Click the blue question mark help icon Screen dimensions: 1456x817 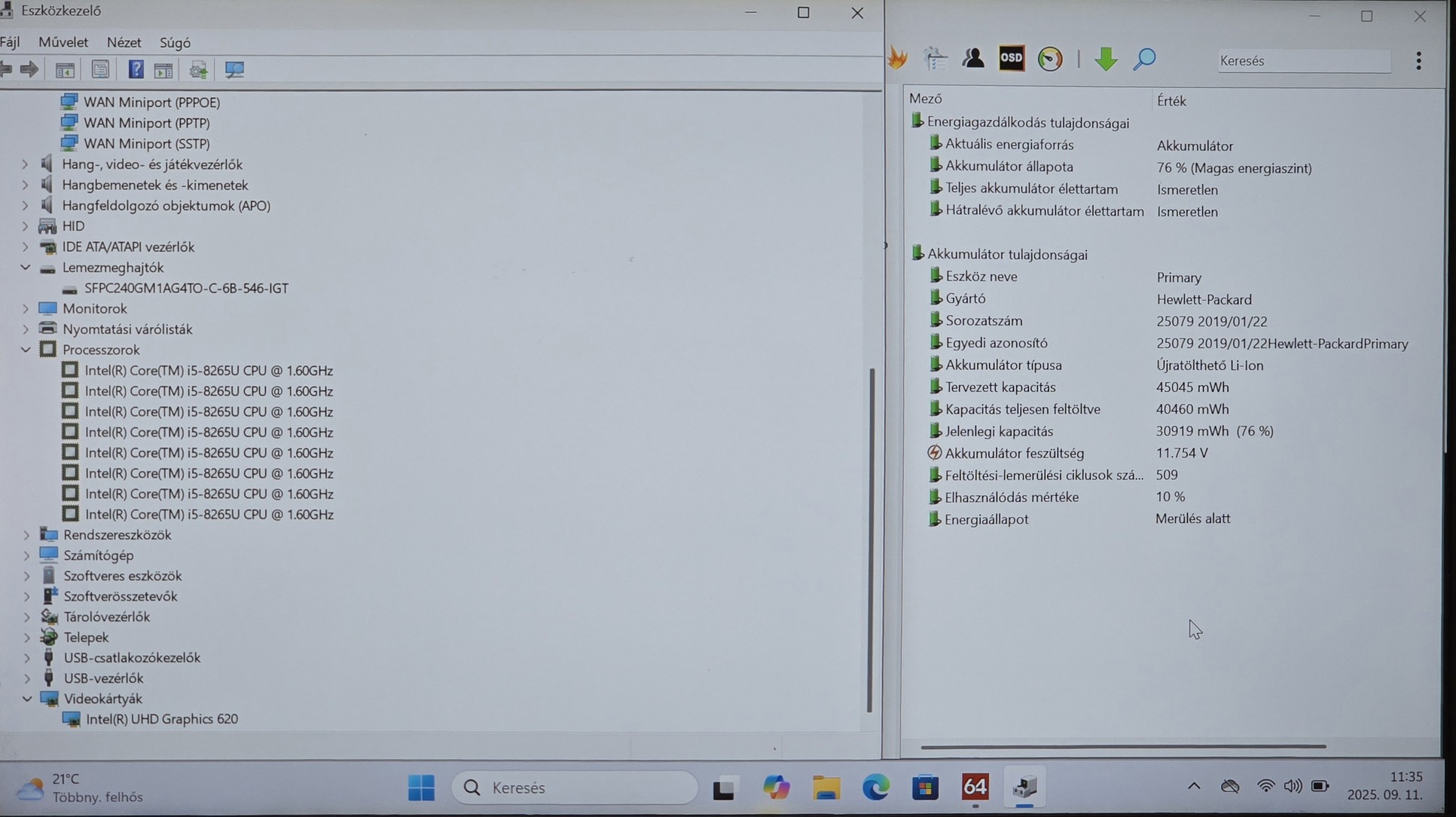pyautogui.click(x=136, y=70)
